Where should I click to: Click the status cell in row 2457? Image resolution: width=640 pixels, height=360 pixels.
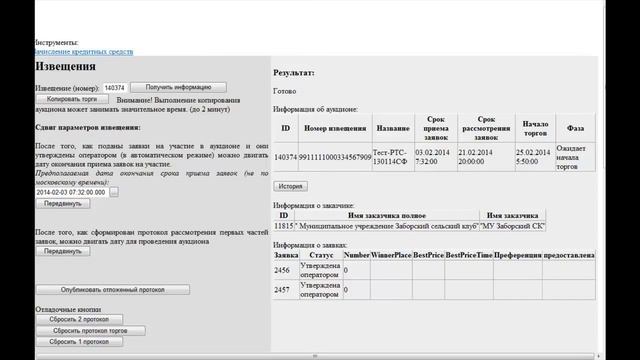pyautogui.click(x=321, y=290)
